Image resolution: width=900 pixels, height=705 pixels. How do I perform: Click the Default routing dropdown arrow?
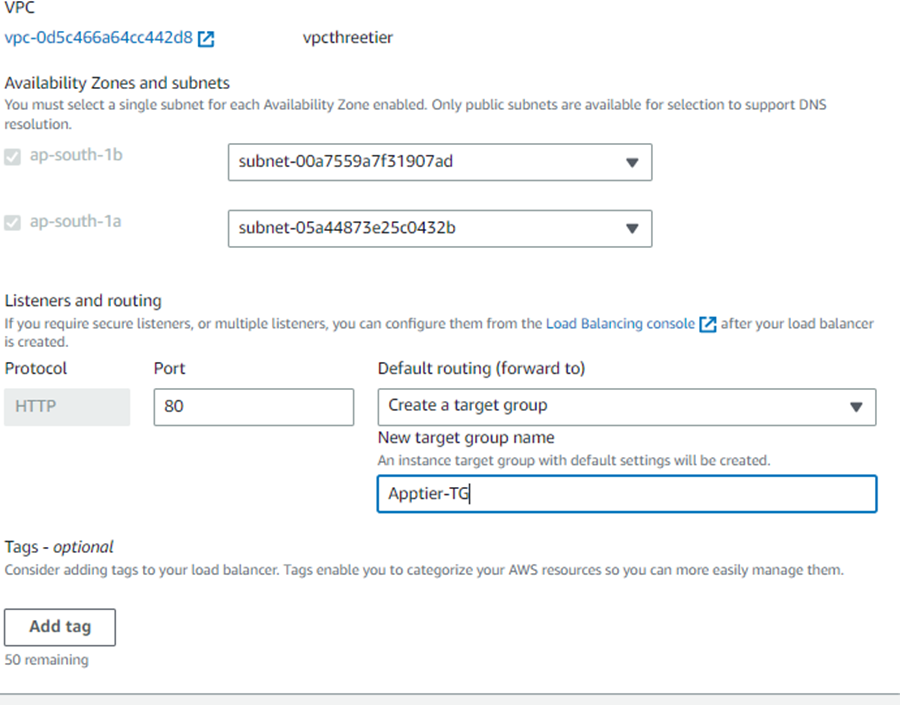click(857, 407)
